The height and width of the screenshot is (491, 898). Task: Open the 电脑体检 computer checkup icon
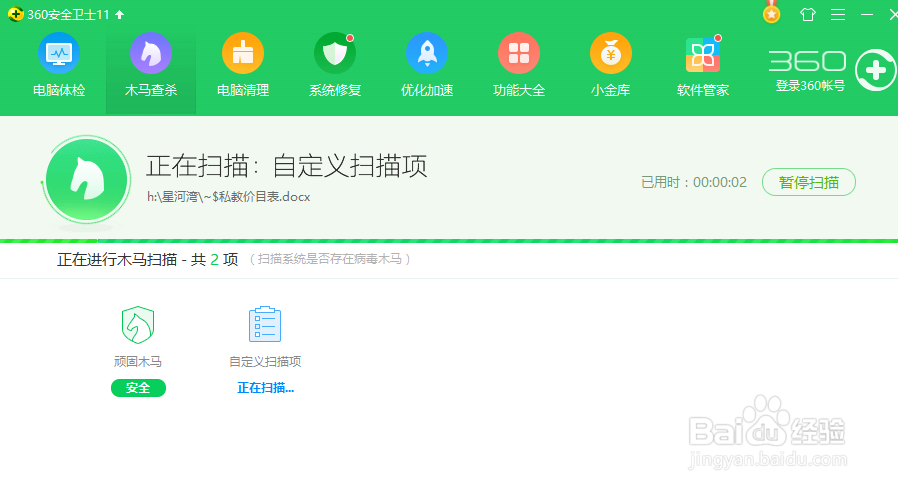coord(59,53)
